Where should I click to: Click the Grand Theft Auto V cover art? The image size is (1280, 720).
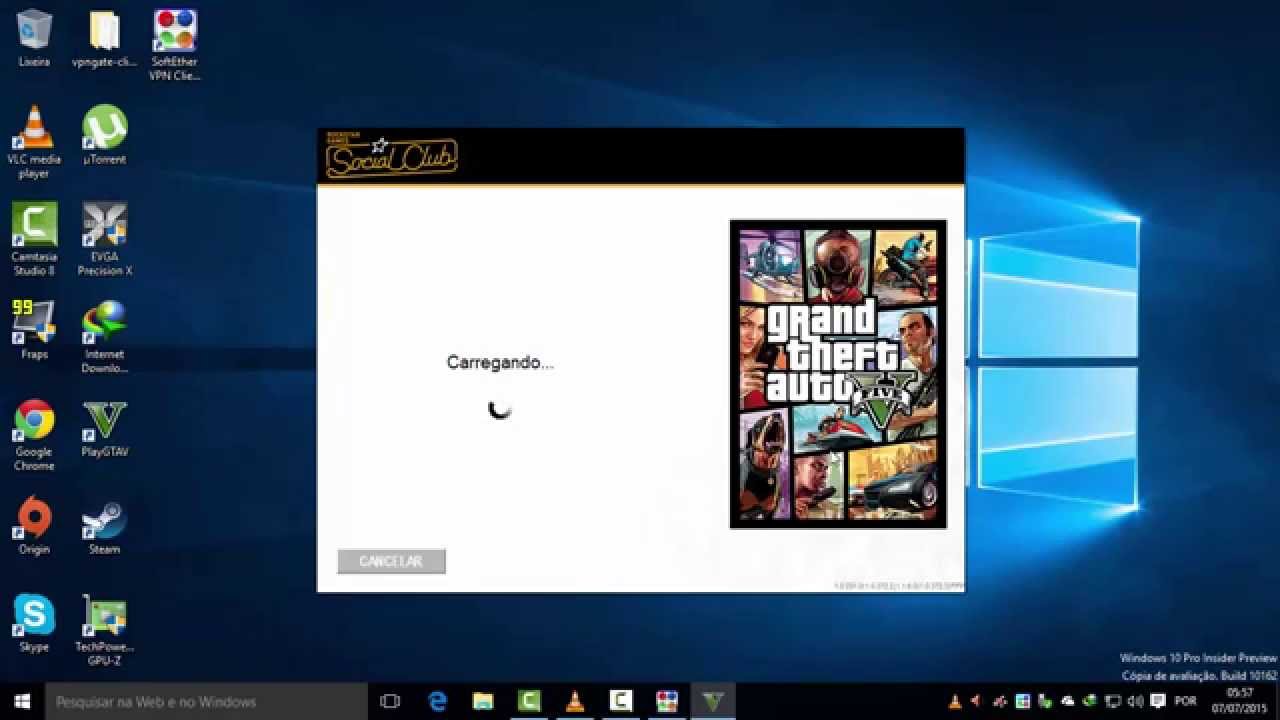838,374
